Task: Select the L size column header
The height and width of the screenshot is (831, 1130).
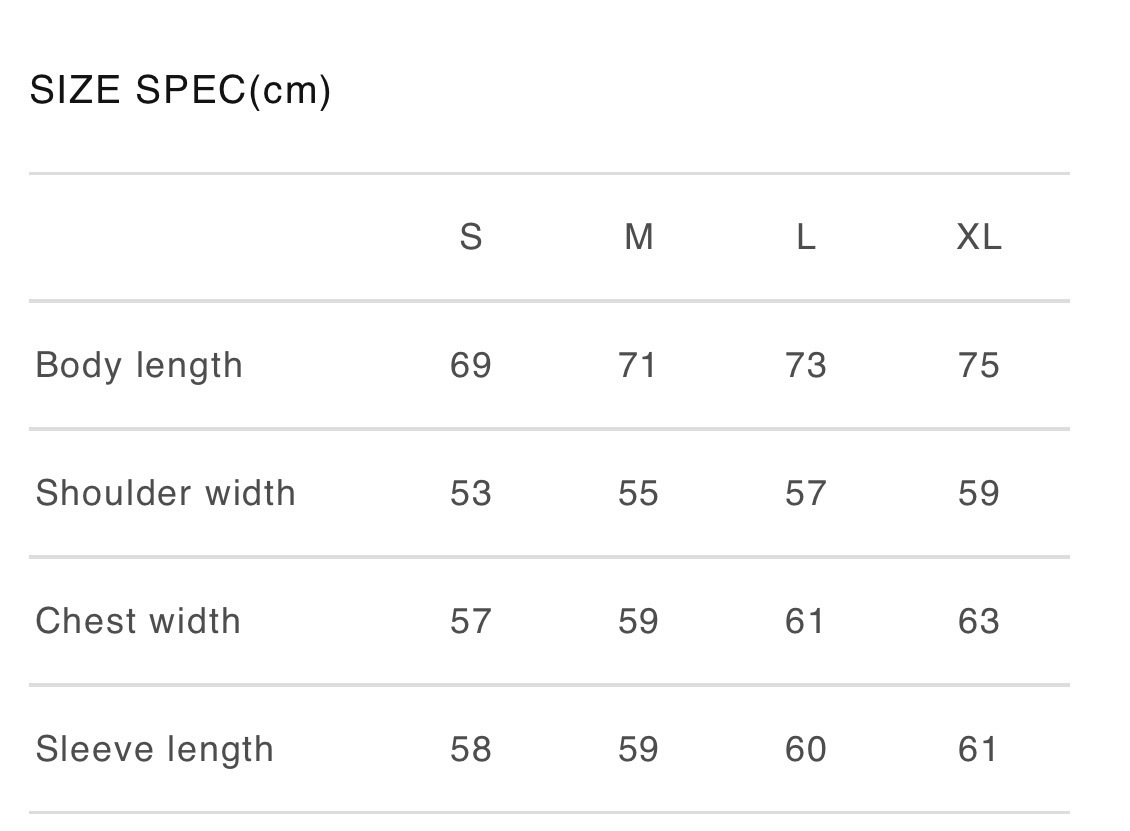Action: 806,237
